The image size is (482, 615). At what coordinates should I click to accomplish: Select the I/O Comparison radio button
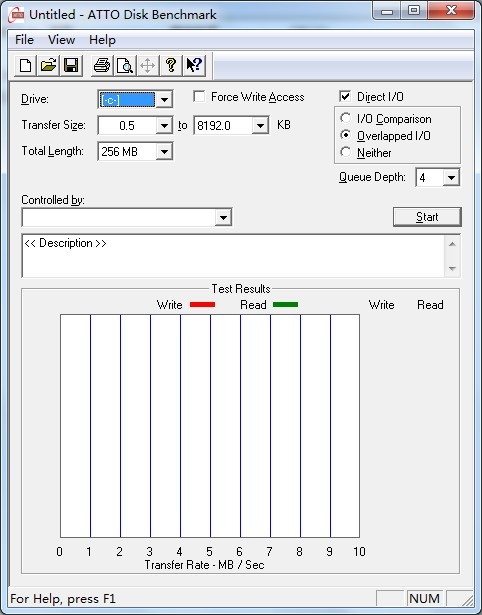(346, 118)
